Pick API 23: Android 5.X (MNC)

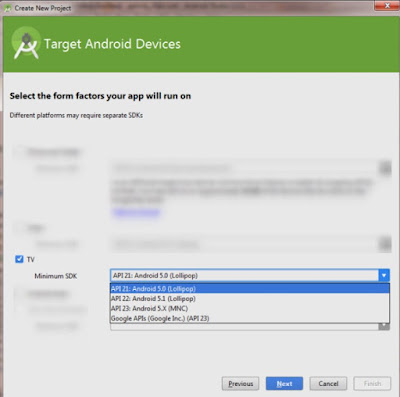click(x=250, y=308)
